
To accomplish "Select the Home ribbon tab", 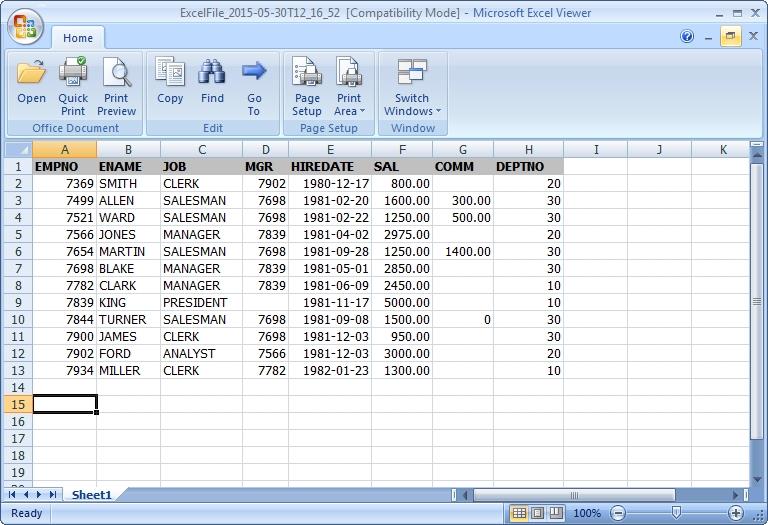I will tap(78, 38).
